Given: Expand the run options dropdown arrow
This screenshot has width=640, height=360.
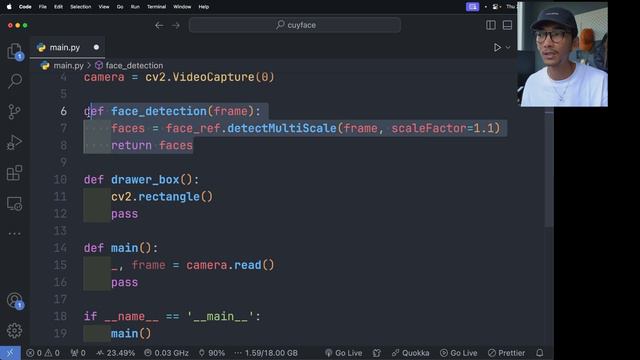Looking at the screenshot, I should (508, 48).
